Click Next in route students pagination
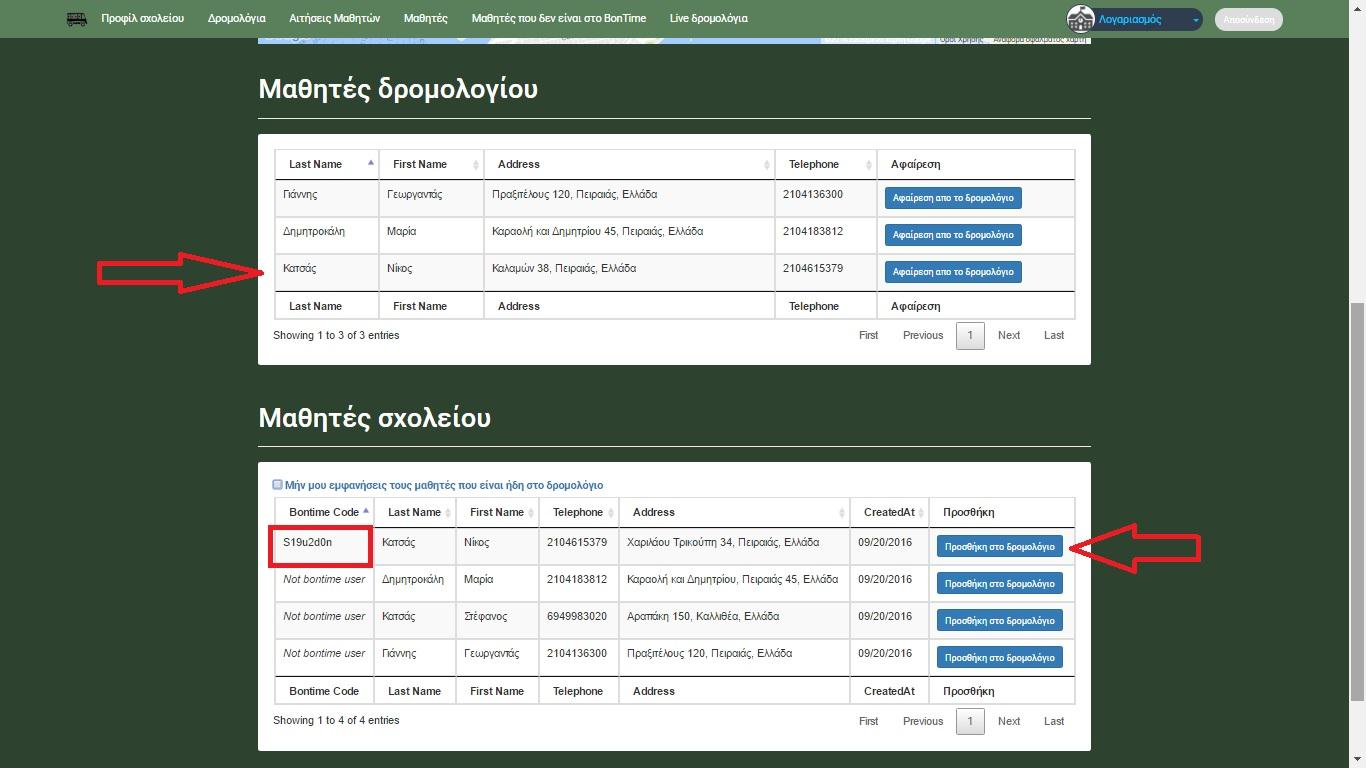This screenshot has height=768, width=1366. [1009, 335]
